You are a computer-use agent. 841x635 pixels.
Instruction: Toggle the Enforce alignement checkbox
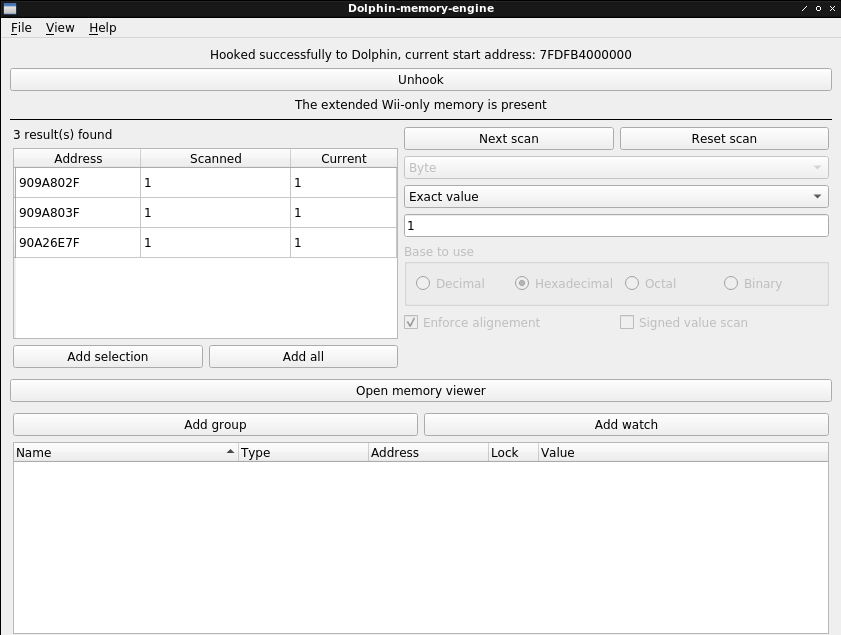coord(472,322)
